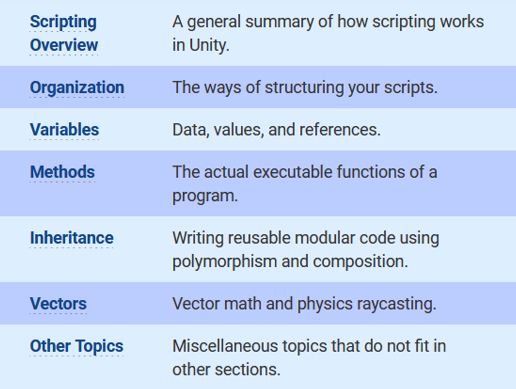Visit the Vectors link
516x389 pixels.
tap(58, 304)
